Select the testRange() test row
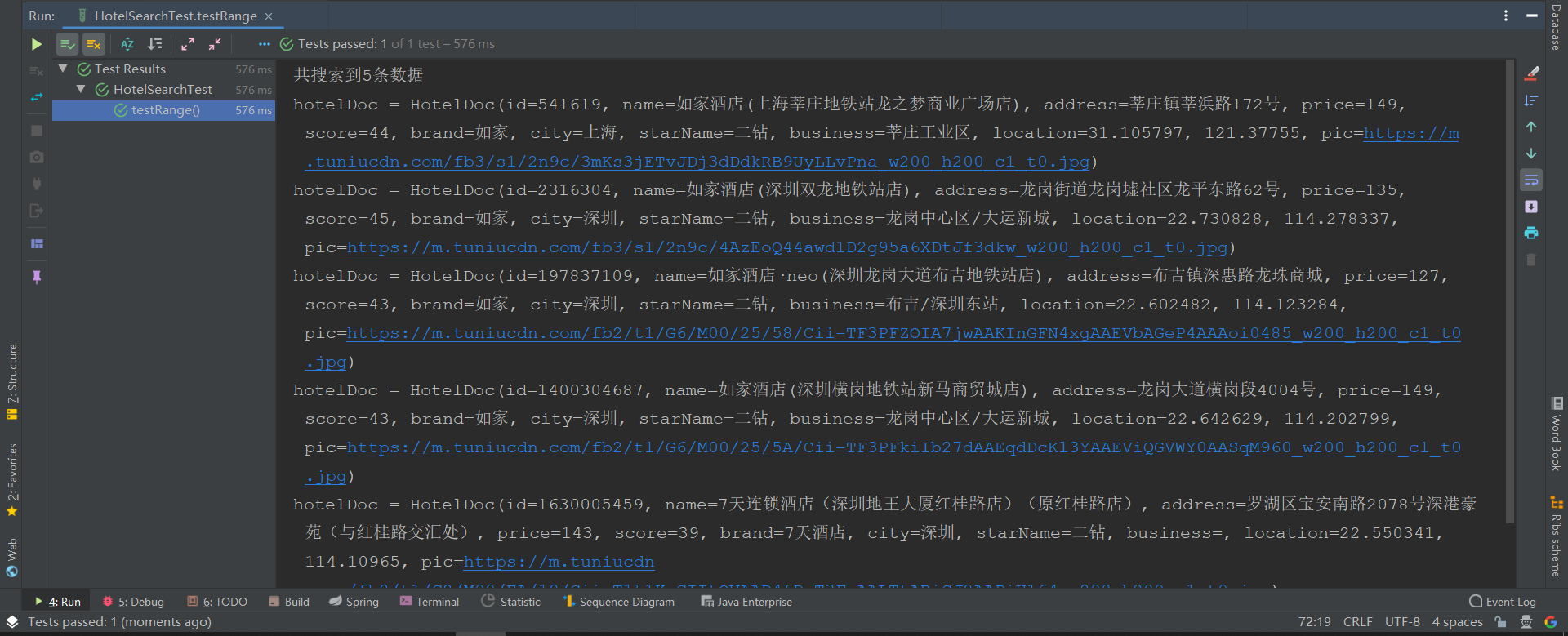This screenshot has height=636, width=1568. pos(163,110)
